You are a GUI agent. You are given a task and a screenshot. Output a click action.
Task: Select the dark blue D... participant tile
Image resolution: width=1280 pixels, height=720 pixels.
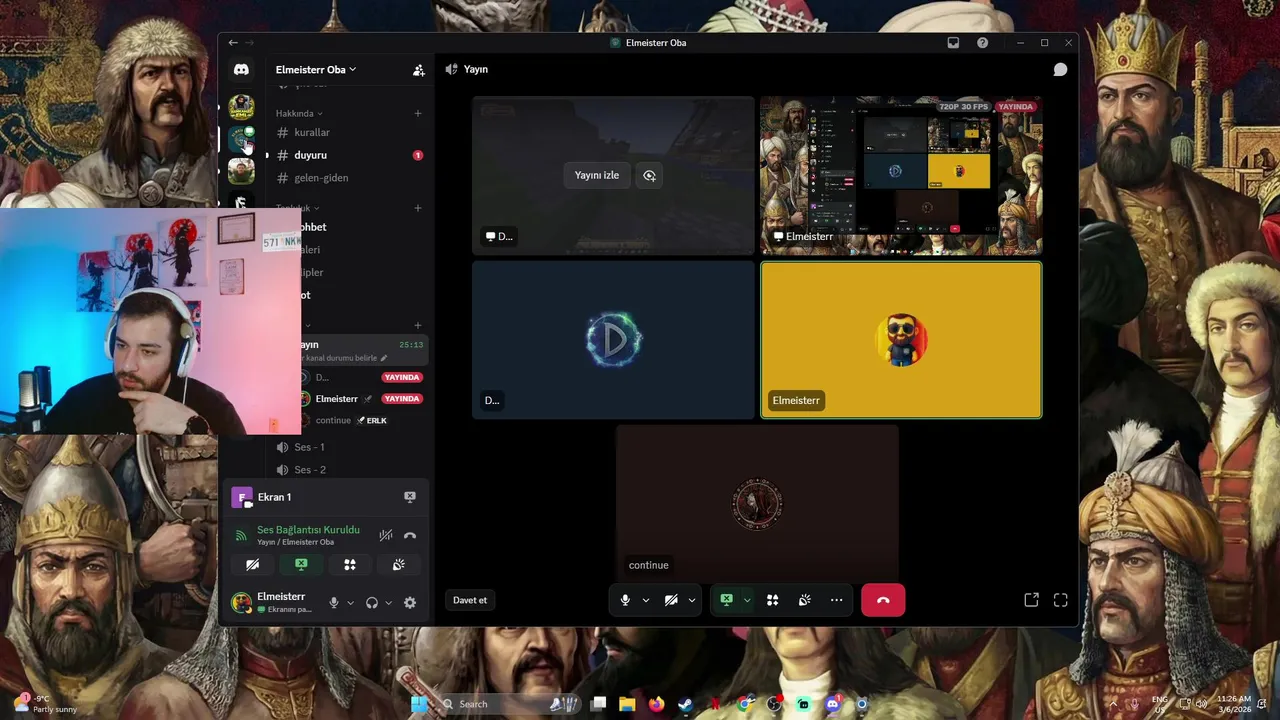click(613, 340)
